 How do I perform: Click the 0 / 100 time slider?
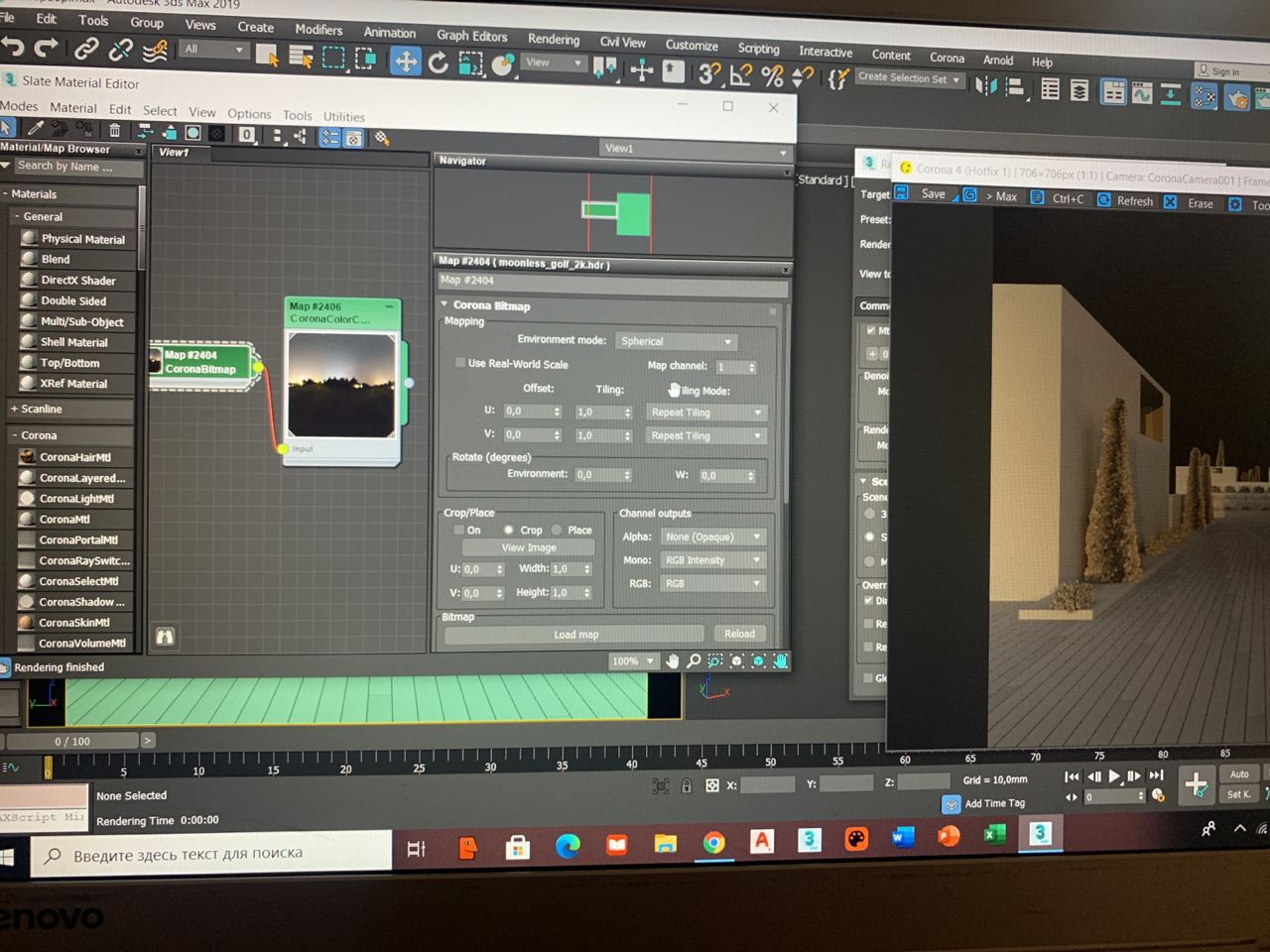click(72, 741)
